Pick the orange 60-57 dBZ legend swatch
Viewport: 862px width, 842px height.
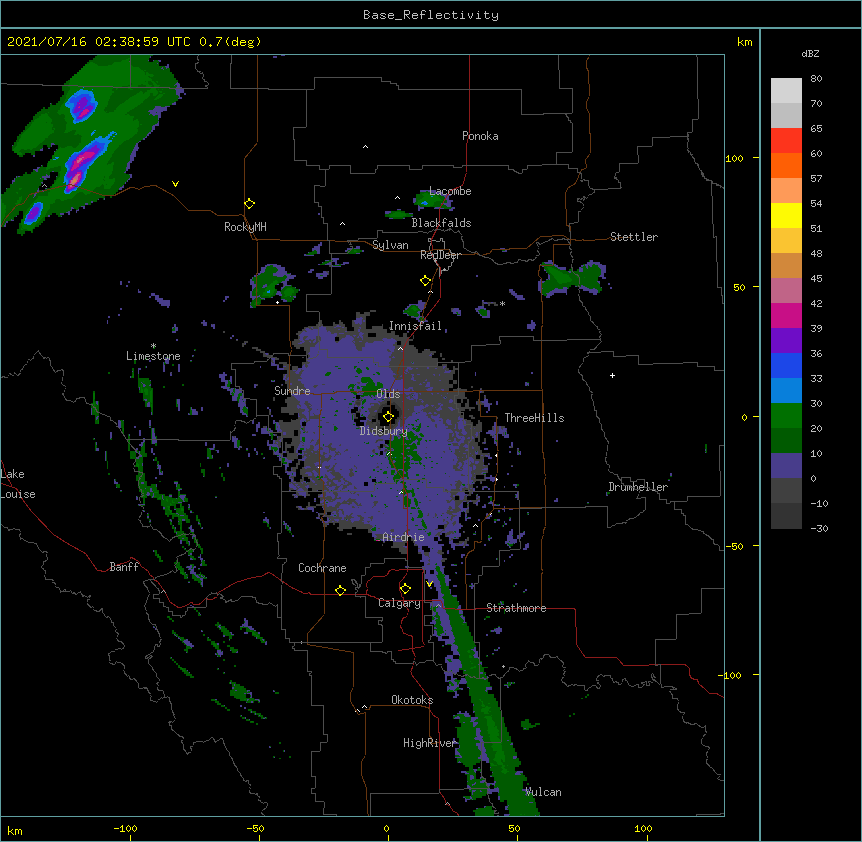tap(786, 165)
